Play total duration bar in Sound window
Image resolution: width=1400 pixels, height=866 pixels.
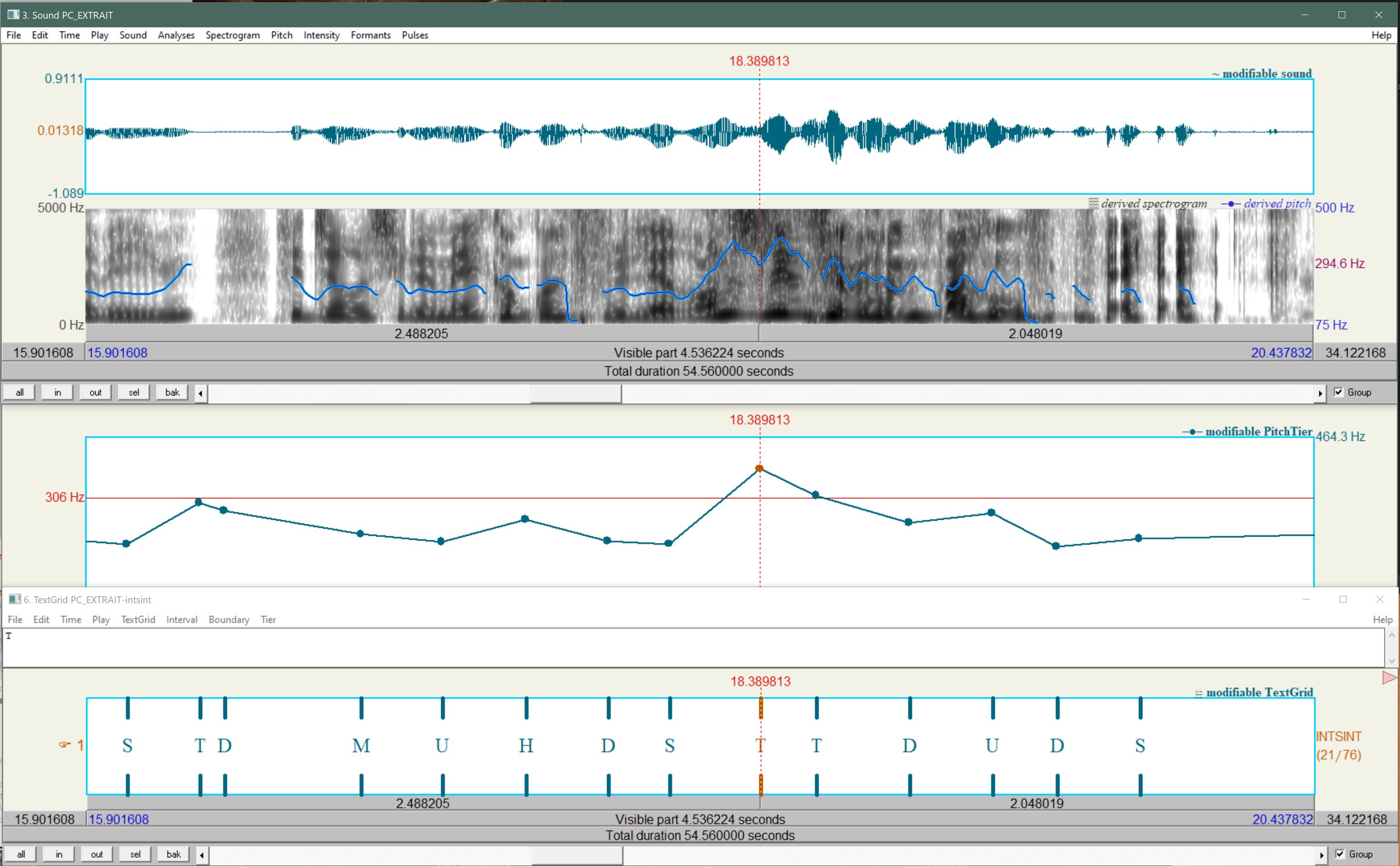699,371
